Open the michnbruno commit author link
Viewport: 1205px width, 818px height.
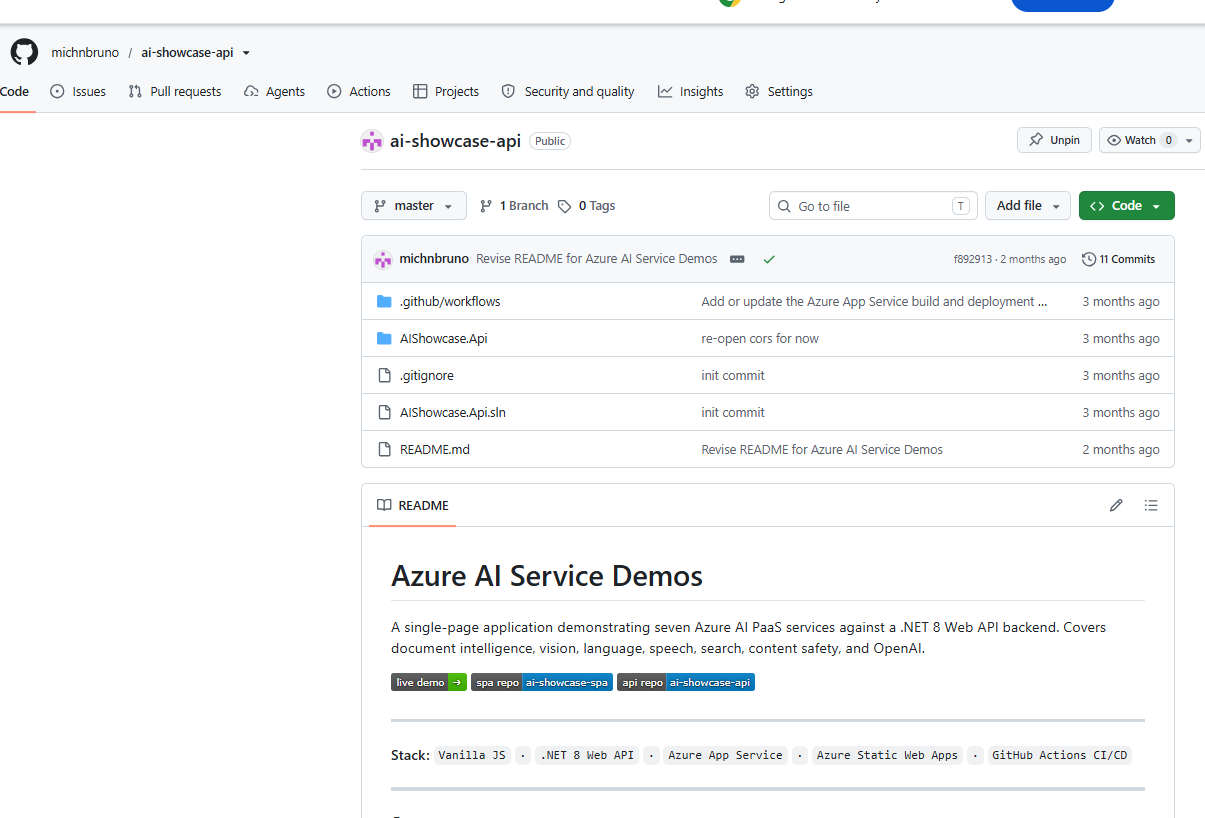coord(434,259)
